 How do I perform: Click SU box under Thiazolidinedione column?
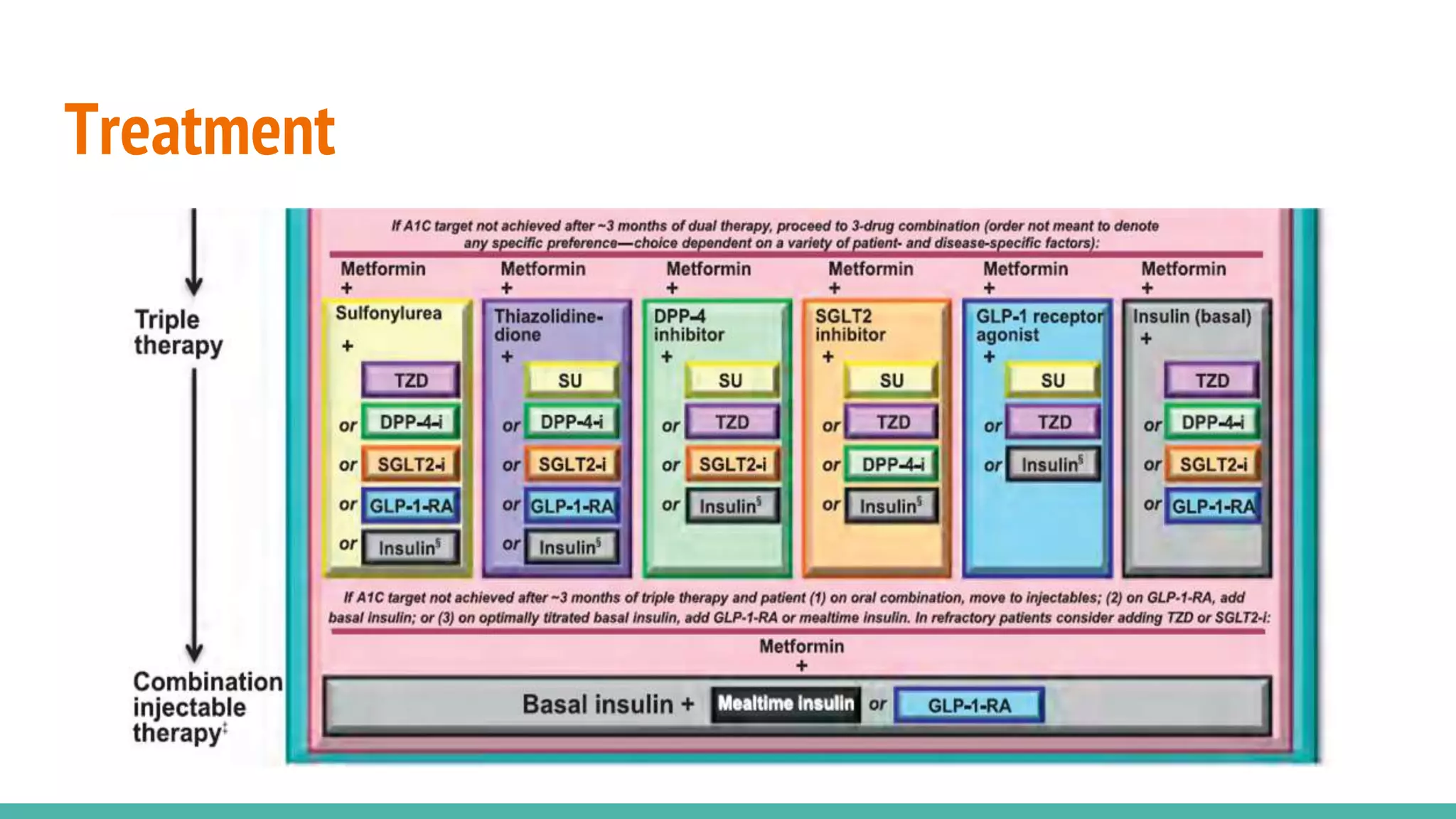pyautogui.click(x=571, y=380)
